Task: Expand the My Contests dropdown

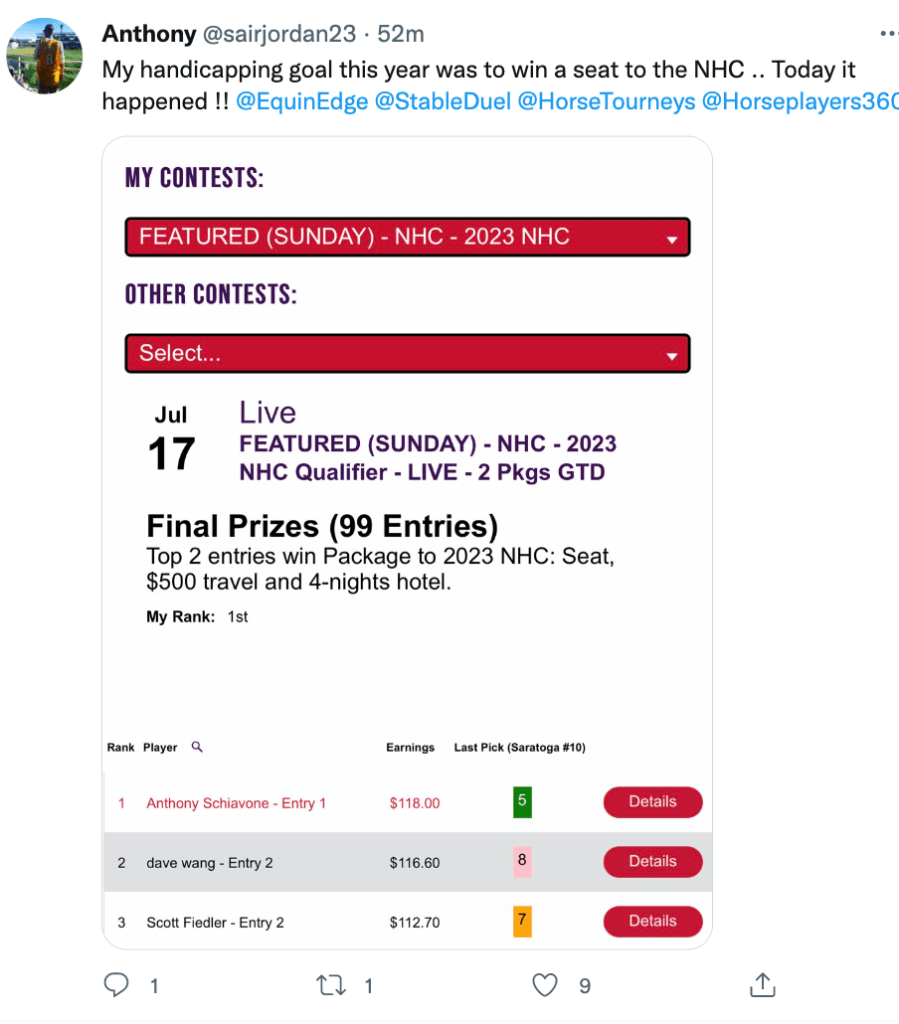Action: [x=407, y=237]
